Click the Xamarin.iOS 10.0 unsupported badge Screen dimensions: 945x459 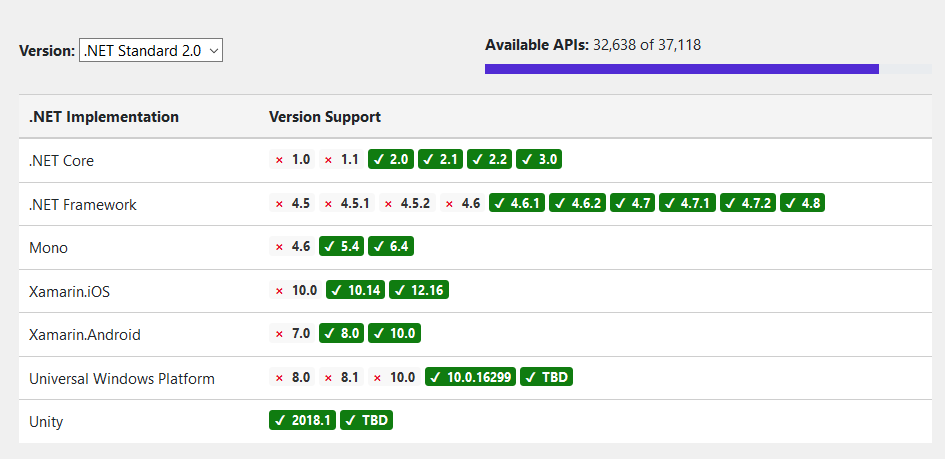295,290
